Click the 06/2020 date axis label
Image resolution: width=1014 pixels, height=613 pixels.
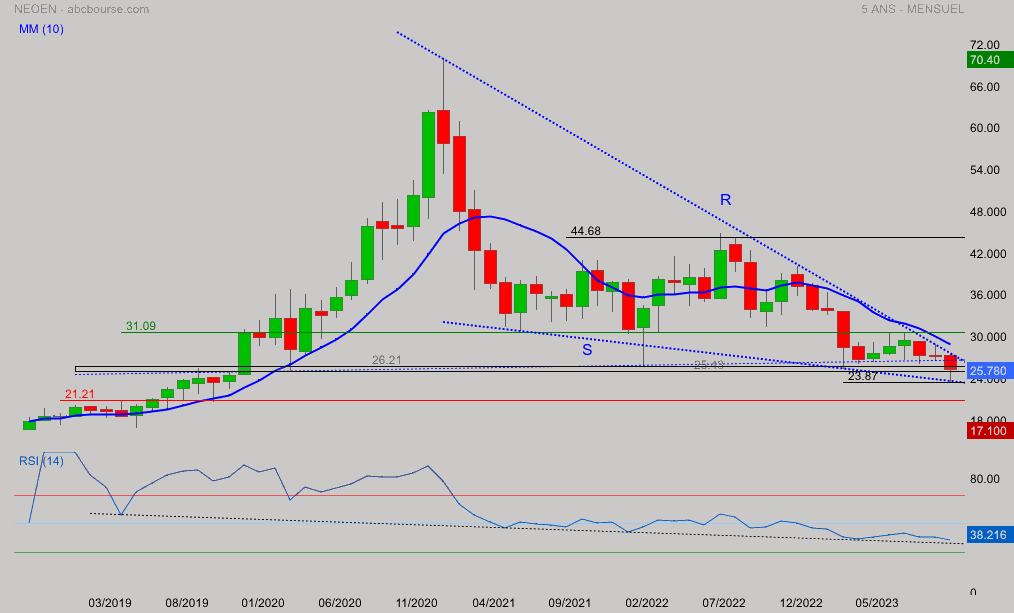coord(340,603)
